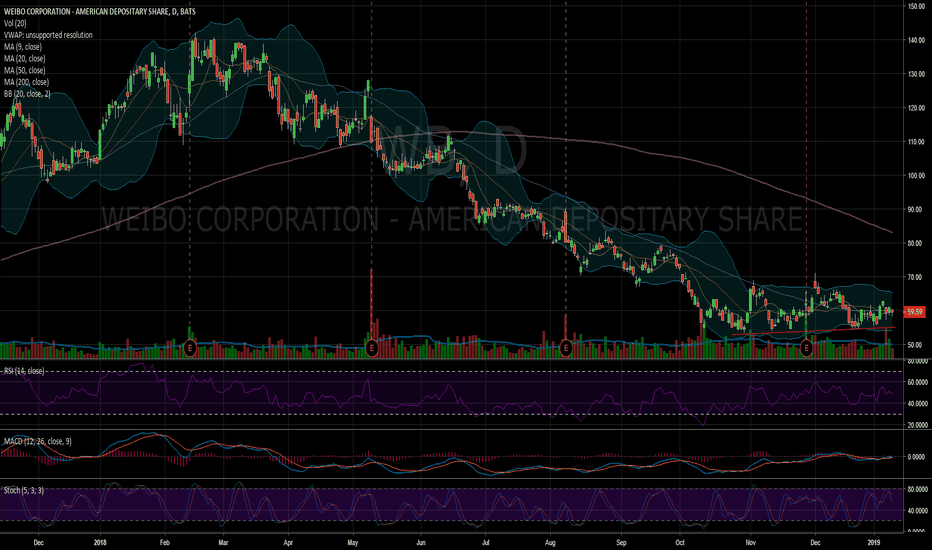Click the Stoch (5, 3, 3) pane label
The image size is (932, 550).
(23, 491)
